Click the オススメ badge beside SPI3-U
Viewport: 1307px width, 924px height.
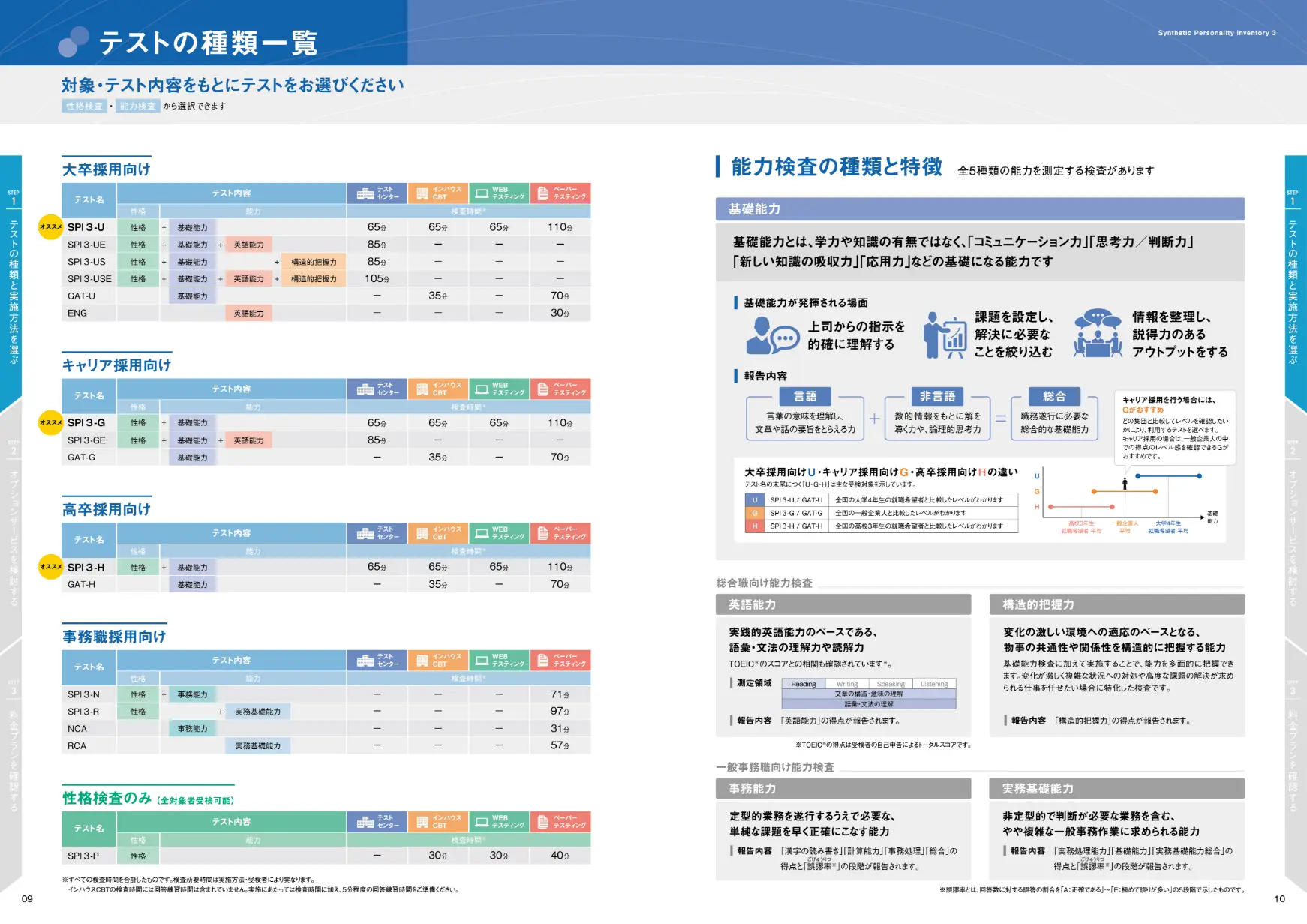point(50,227)
